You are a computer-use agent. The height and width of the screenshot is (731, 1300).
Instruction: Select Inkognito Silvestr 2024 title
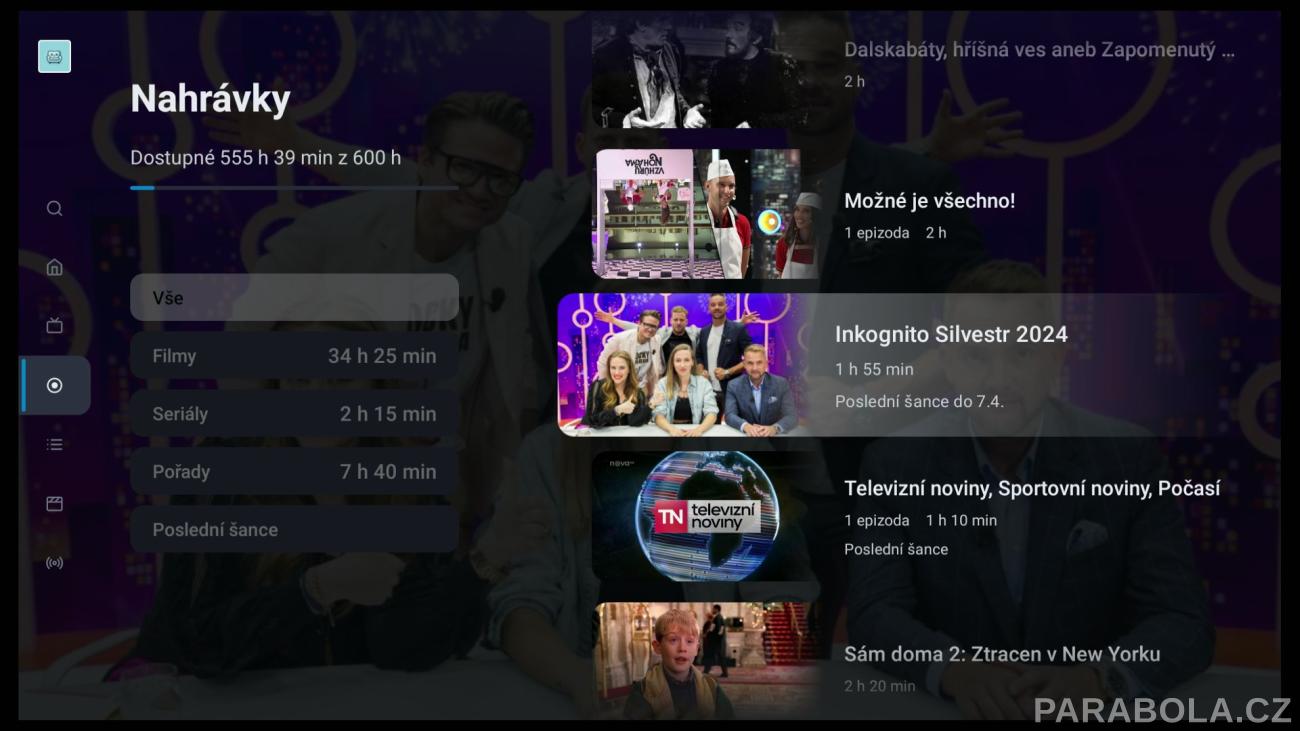(951, 334)
